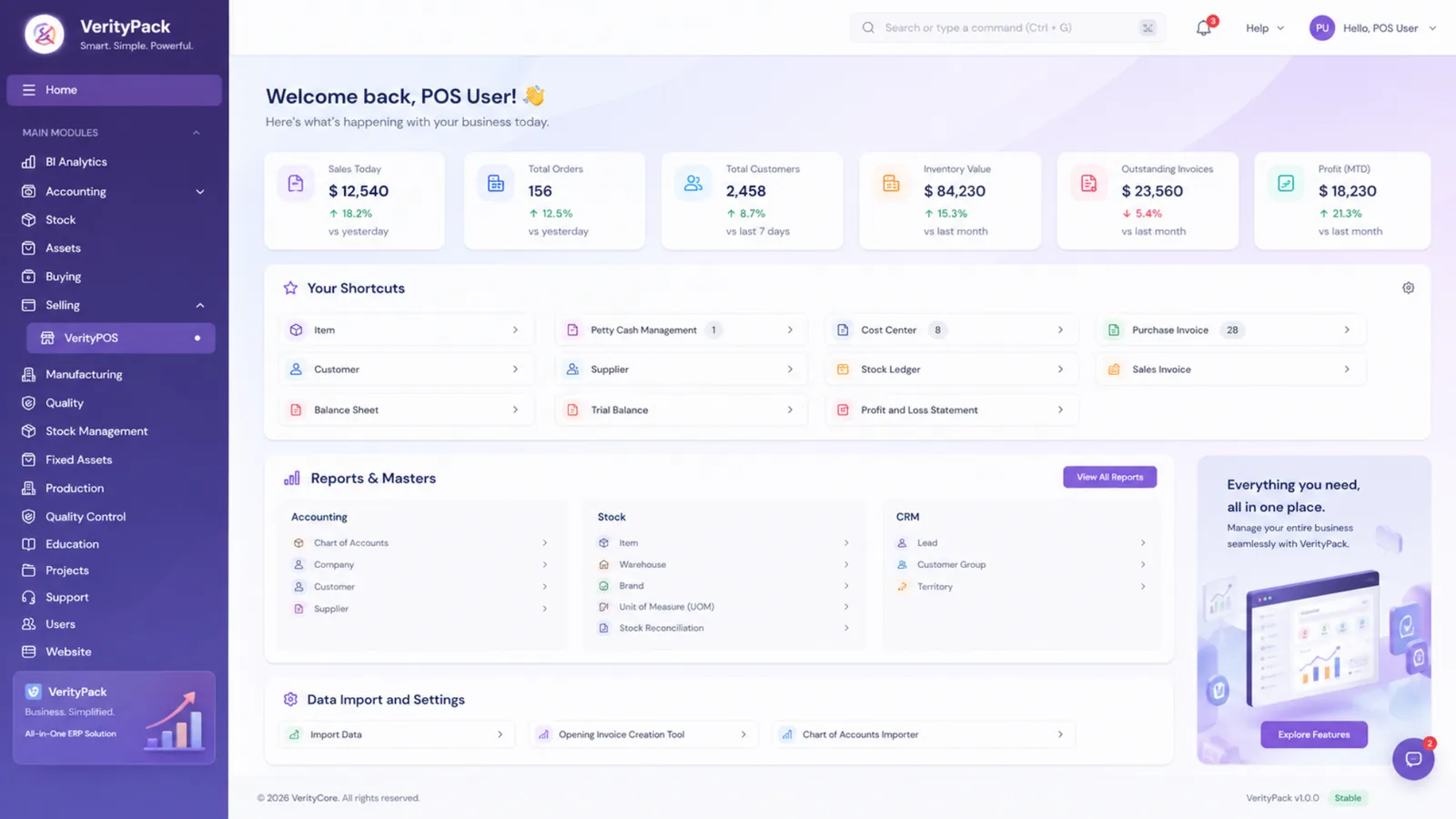Viewport: 1456px width, 819px height.
Task: Expand the Accounting sidebar menu
Action: point(199,192)
